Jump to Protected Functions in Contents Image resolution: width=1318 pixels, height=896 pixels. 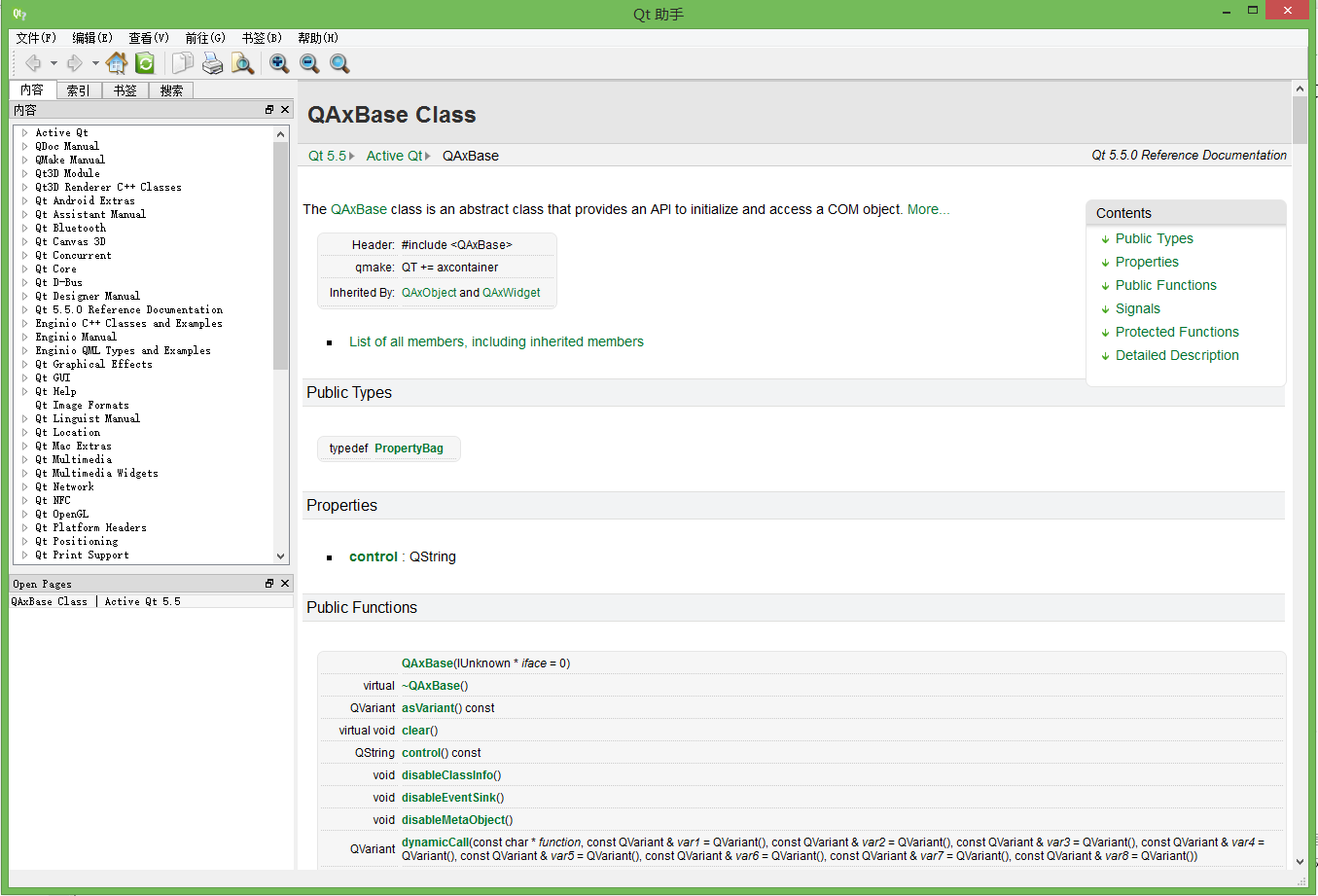pos(1177,332)
